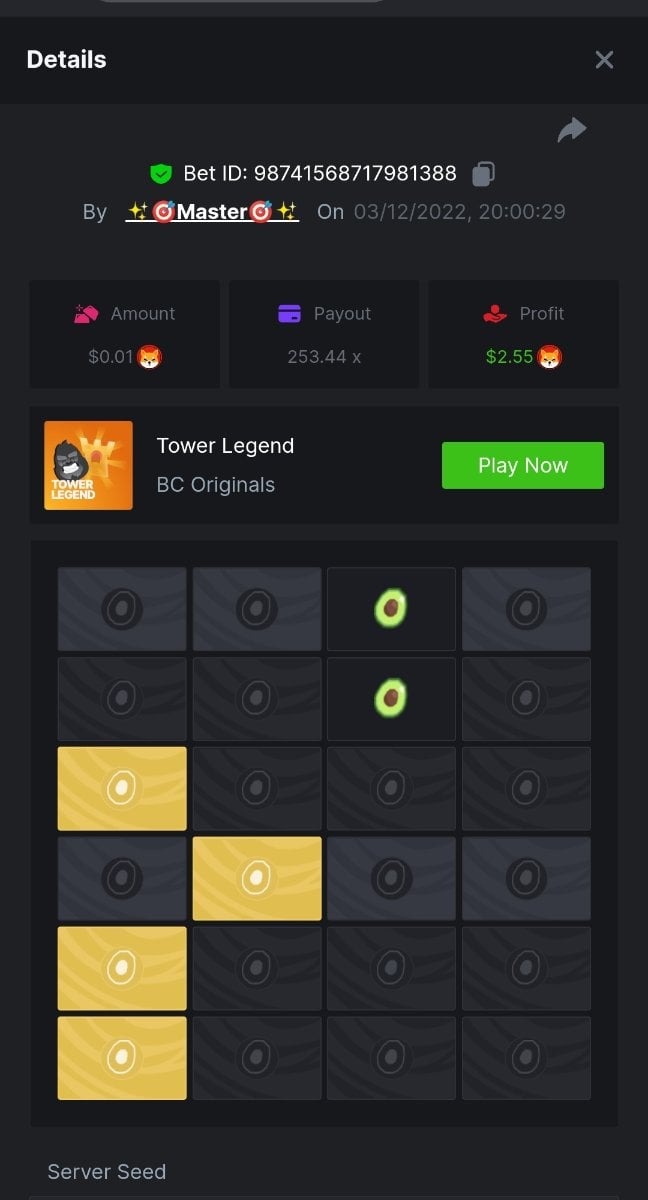Click the Payout card icon
Image resolution: width=648 pixels, height=1200 pixels.
(290, 314)
